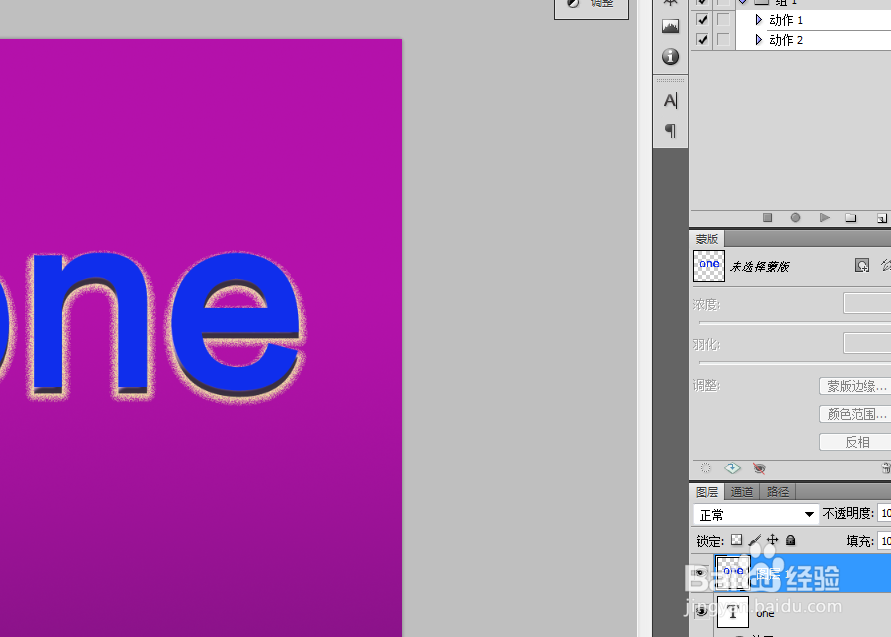Open the Paragraph panel icon
The width and height of the screenshot is (891, 637).
click(x=671, y=131)
